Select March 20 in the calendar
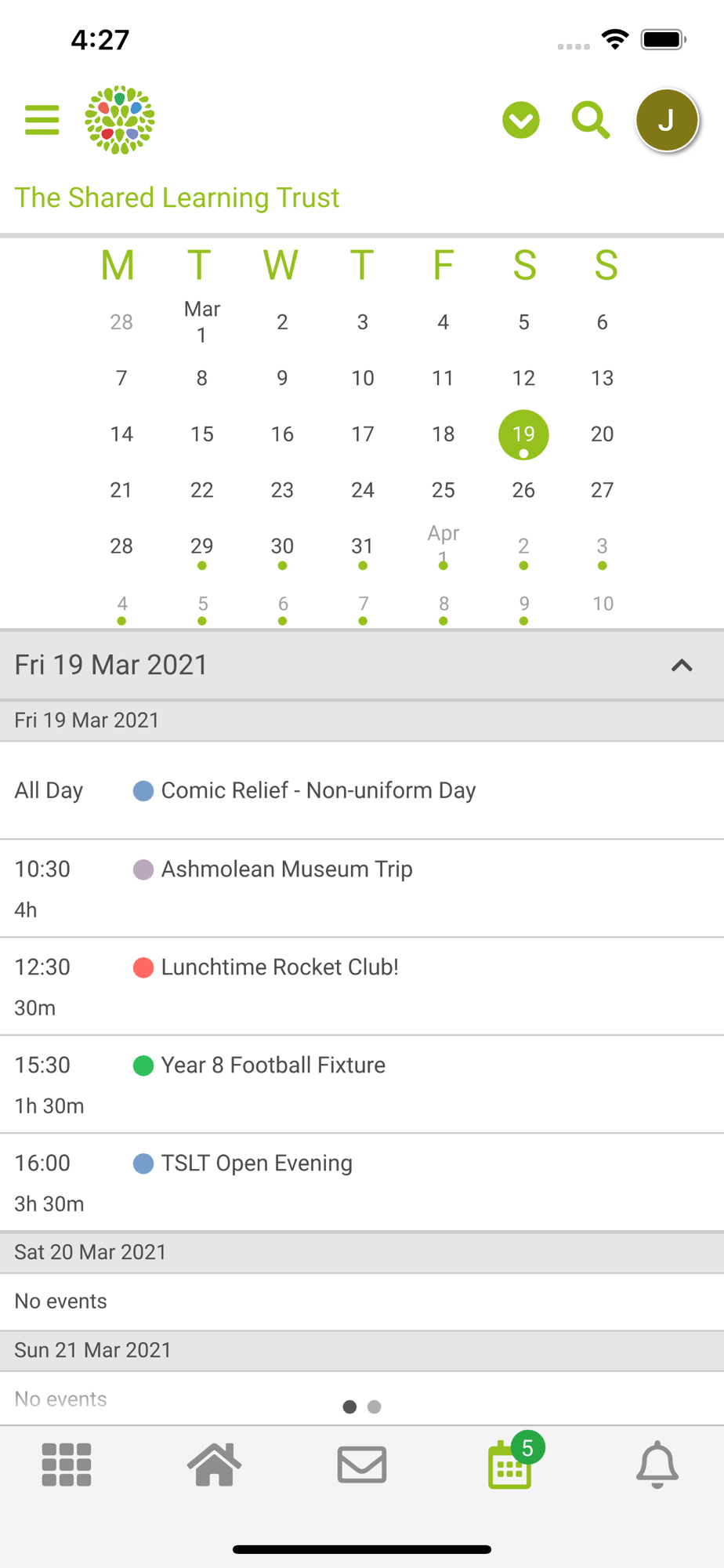724x1568 pixels. [602, 434]
